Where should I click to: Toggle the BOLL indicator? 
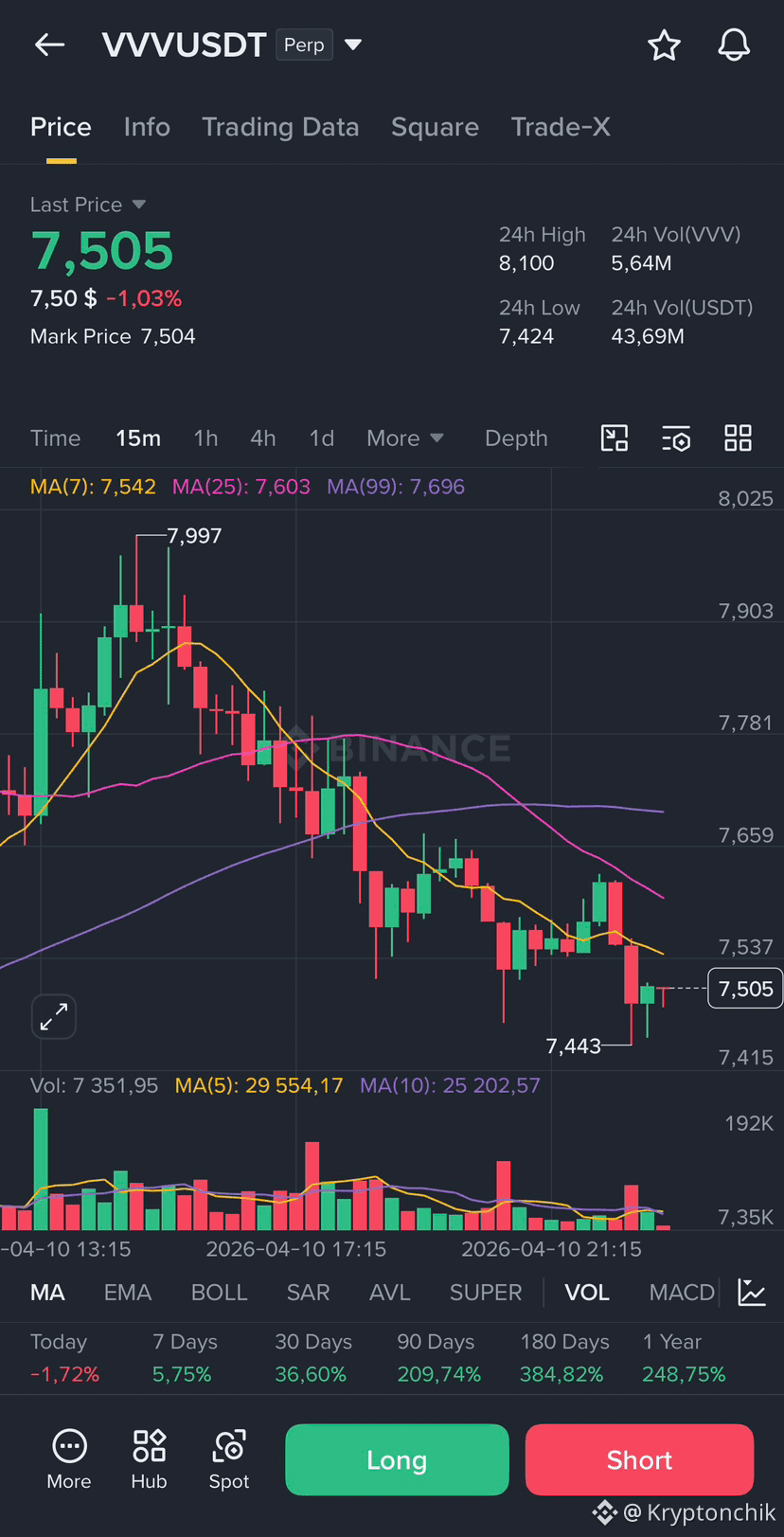point(219,1293)
